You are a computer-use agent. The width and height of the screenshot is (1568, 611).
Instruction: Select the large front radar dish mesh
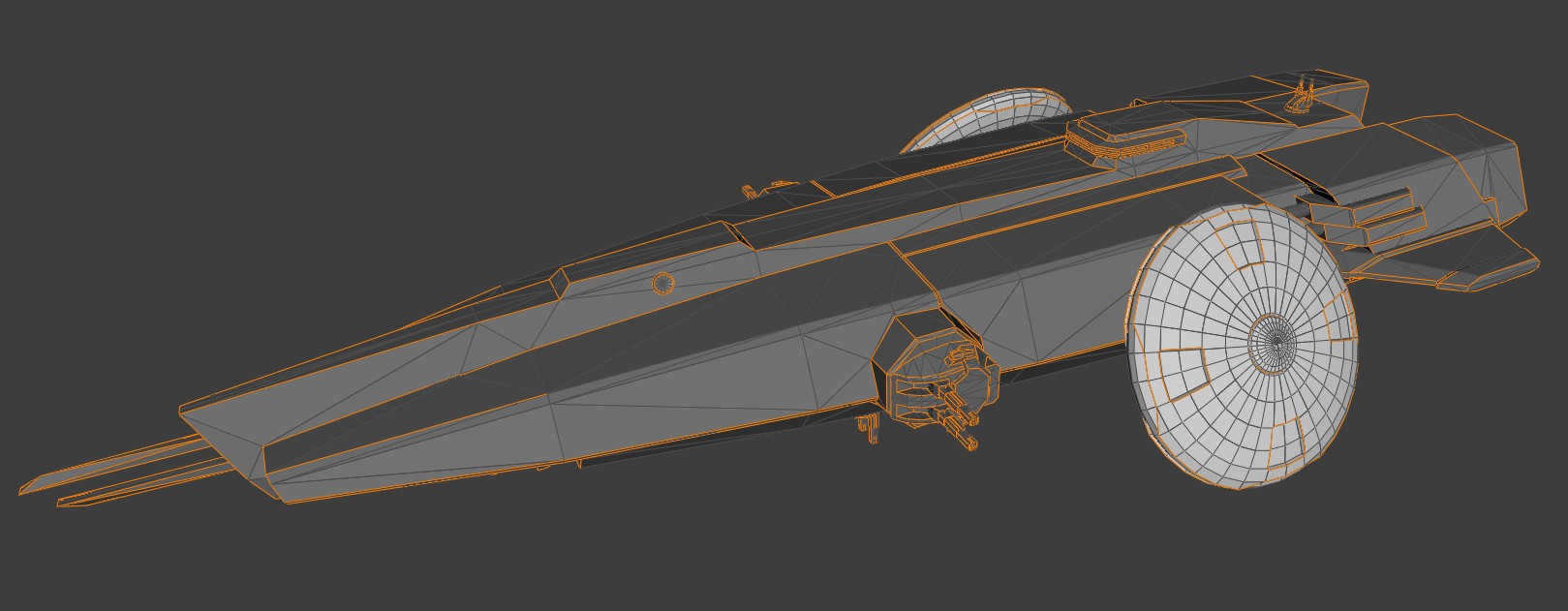[1242, 347]
